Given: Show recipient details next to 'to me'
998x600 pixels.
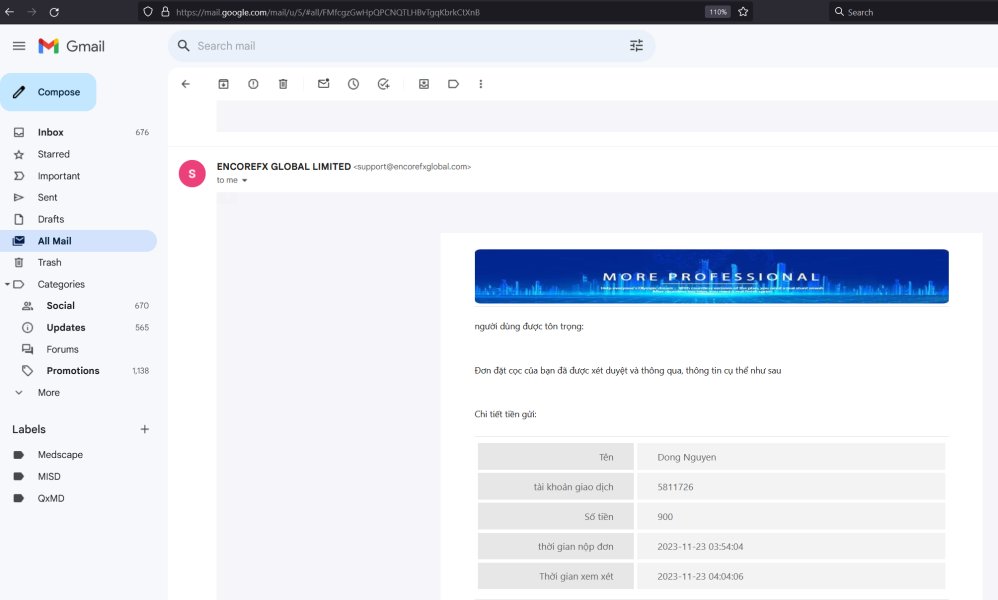Looking at the screenshot, I should [244, 181].
